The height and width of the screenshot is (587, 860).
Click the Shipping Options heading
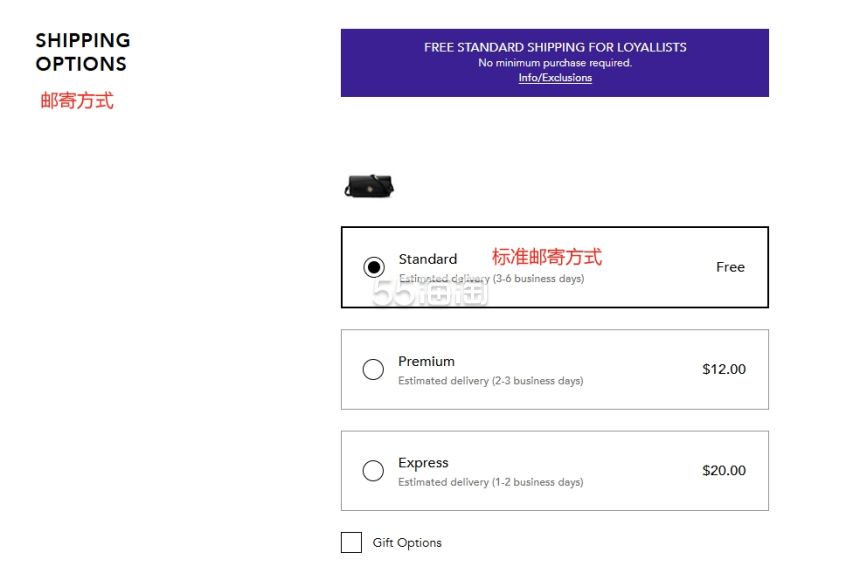pos(83,52)
